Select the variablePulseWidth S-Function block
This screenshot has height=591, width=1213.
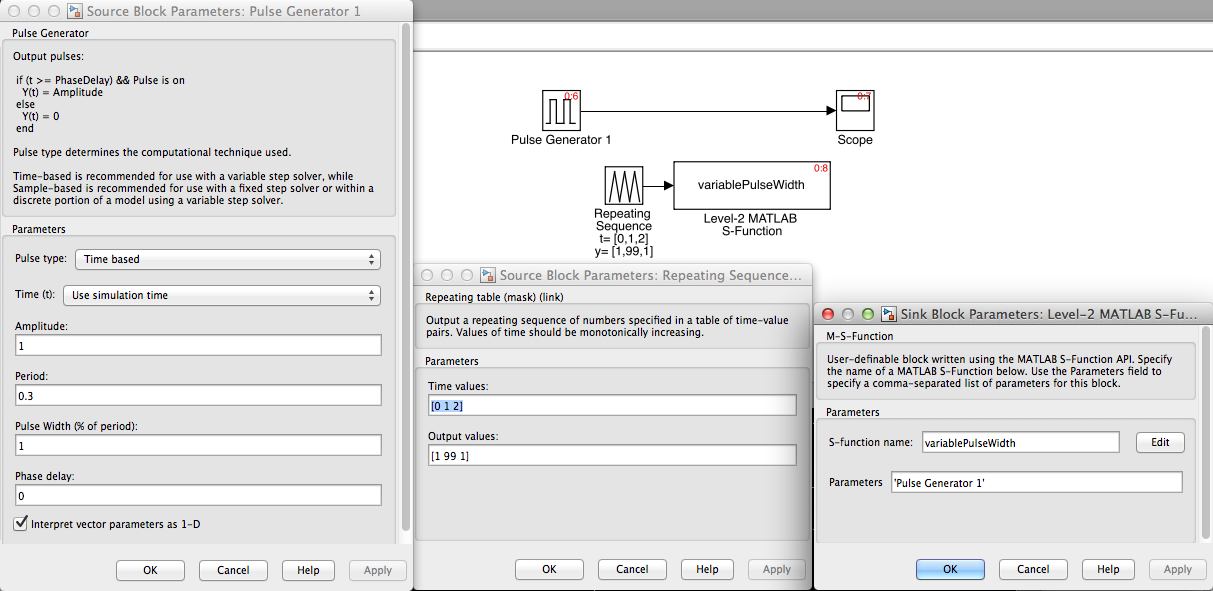(x=751, y=185)
